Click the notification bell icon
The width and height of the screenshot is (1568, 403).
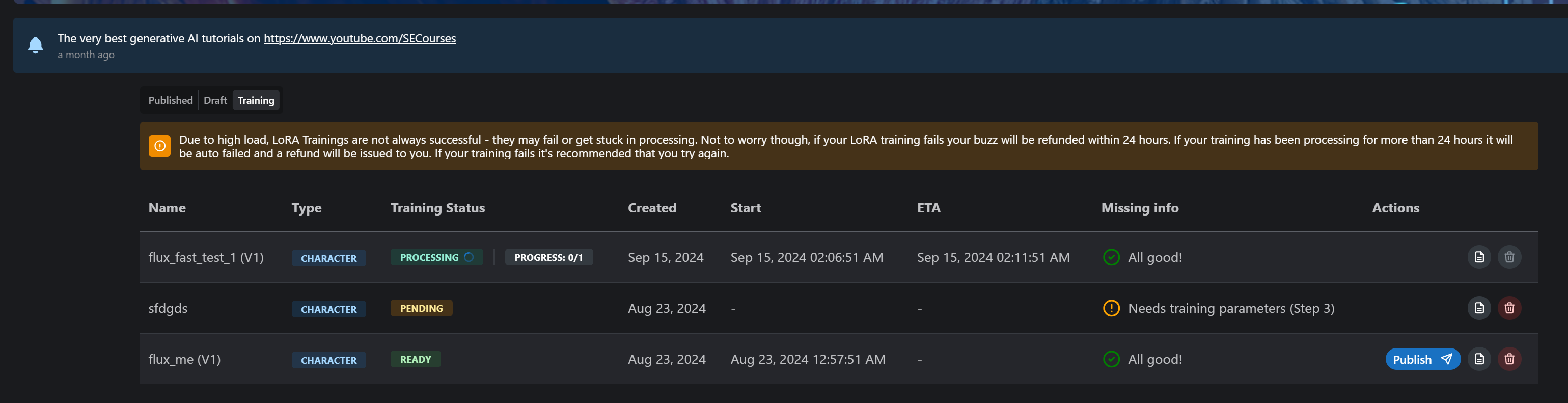point(35,45)
